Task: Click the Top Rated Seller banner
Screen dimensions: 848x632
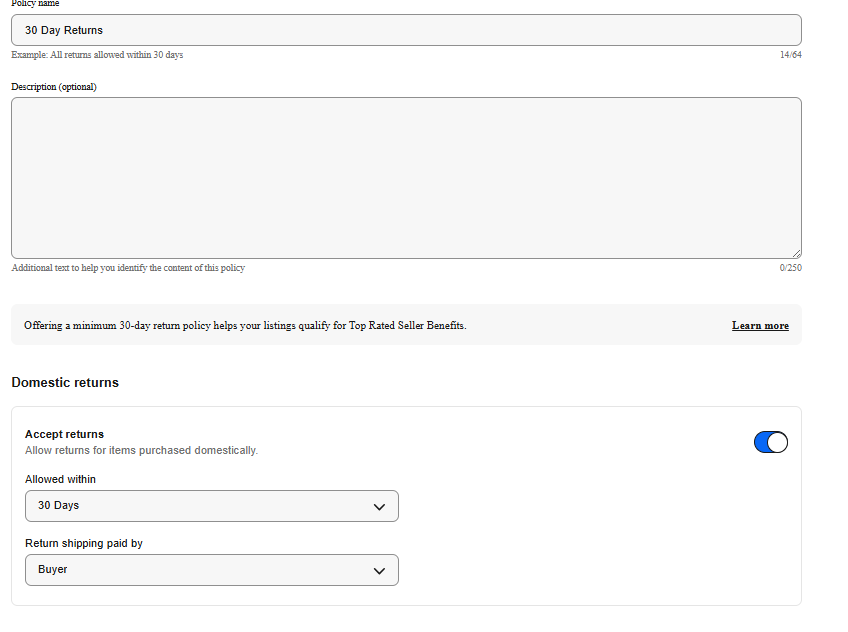Action: click(x=400, y=325)
